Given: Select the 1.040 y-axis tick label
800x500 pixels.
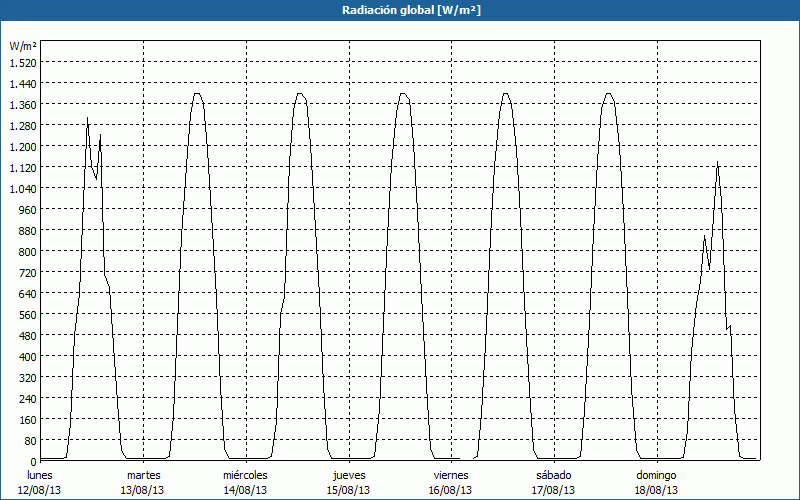Looking at the screenshot, I should coord(22,188).
